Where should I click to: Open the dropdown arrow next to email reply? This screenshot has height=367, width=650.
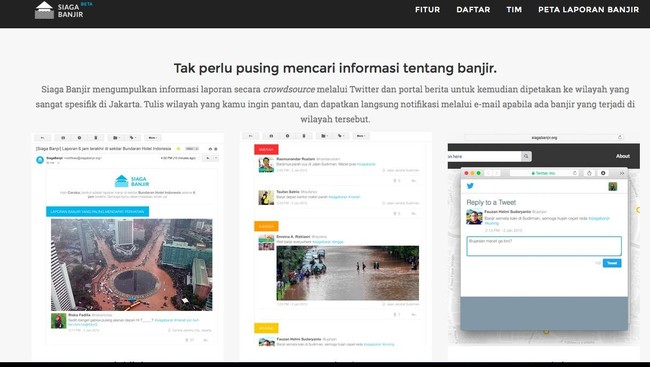[x=216, y=158]
